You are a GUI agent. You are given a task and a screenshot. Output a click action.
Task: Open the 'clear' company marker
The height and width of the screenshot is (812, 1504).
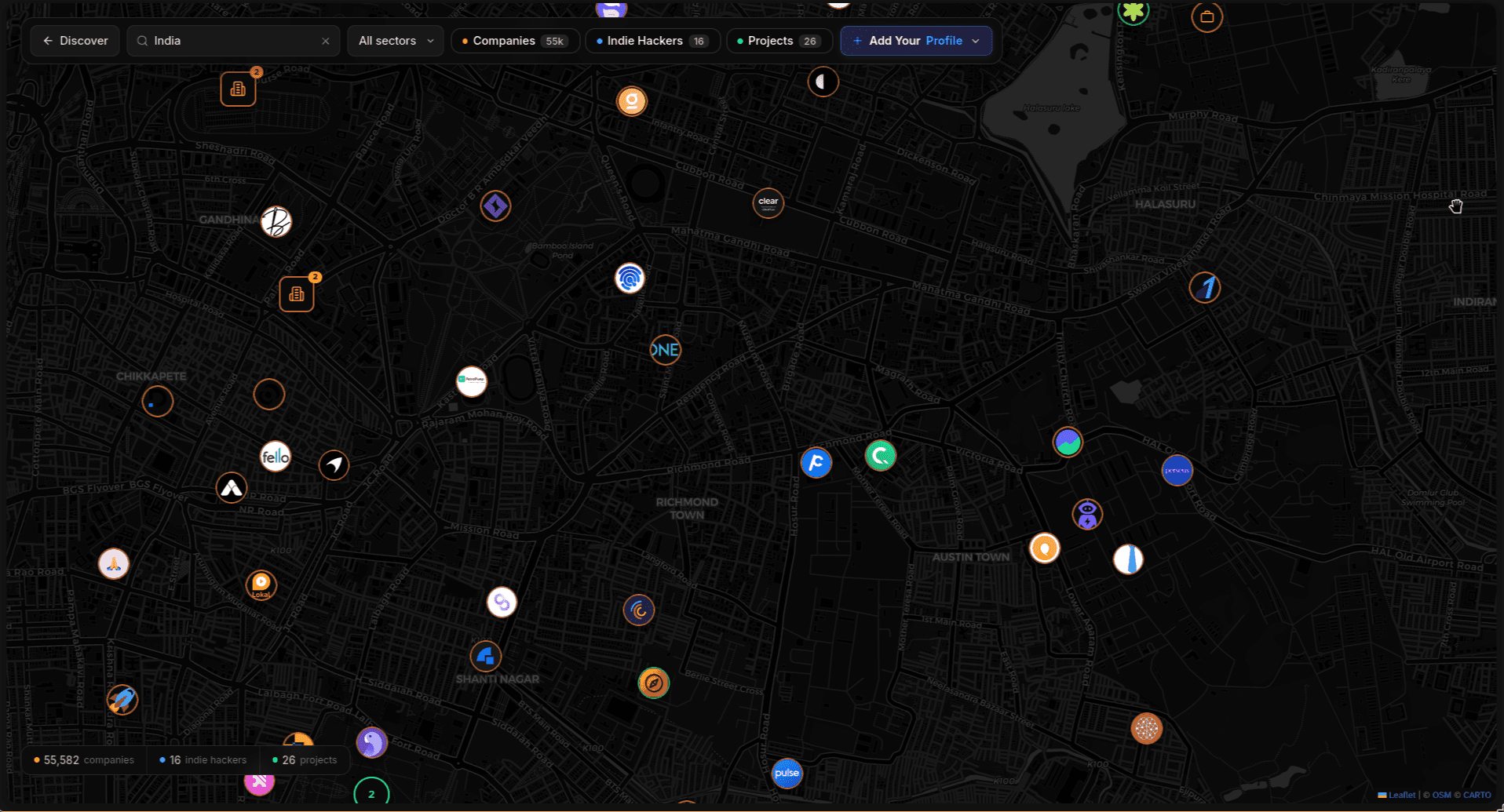coord(768,203)
